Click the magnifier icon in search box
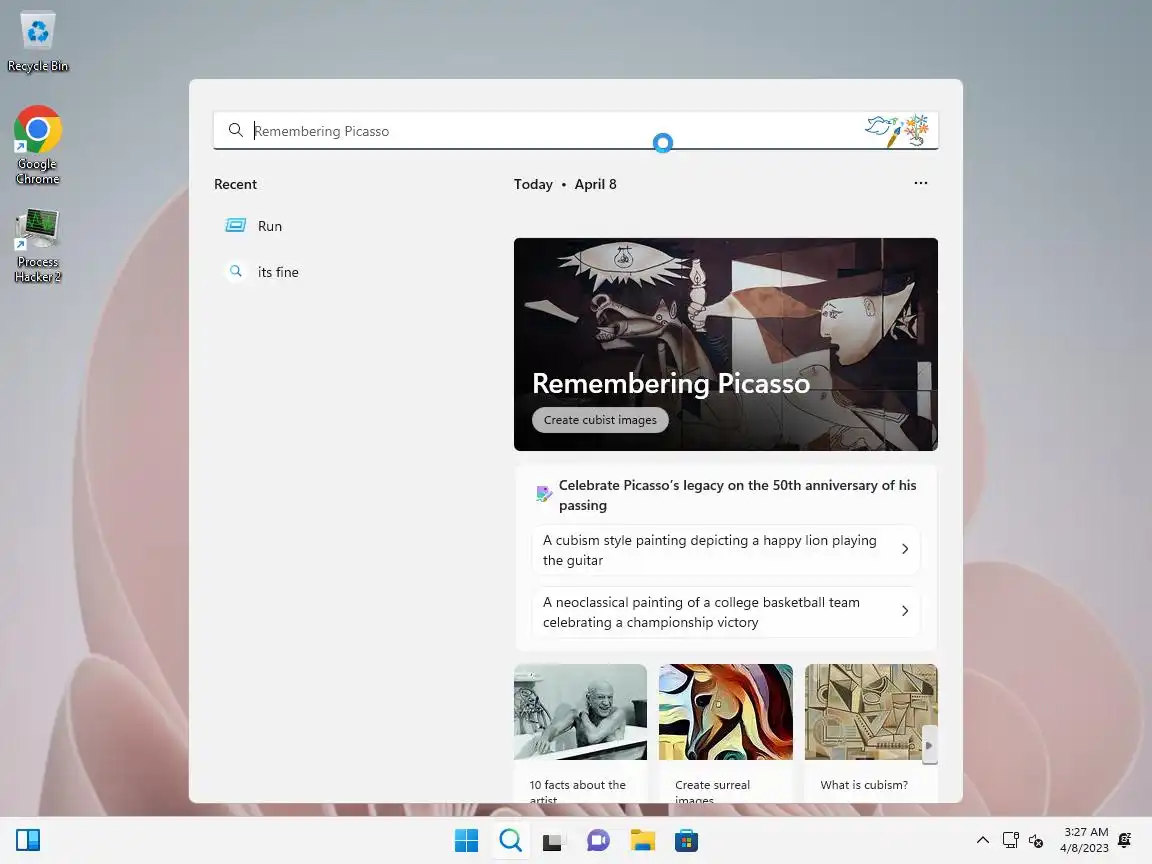 (235, 130)
